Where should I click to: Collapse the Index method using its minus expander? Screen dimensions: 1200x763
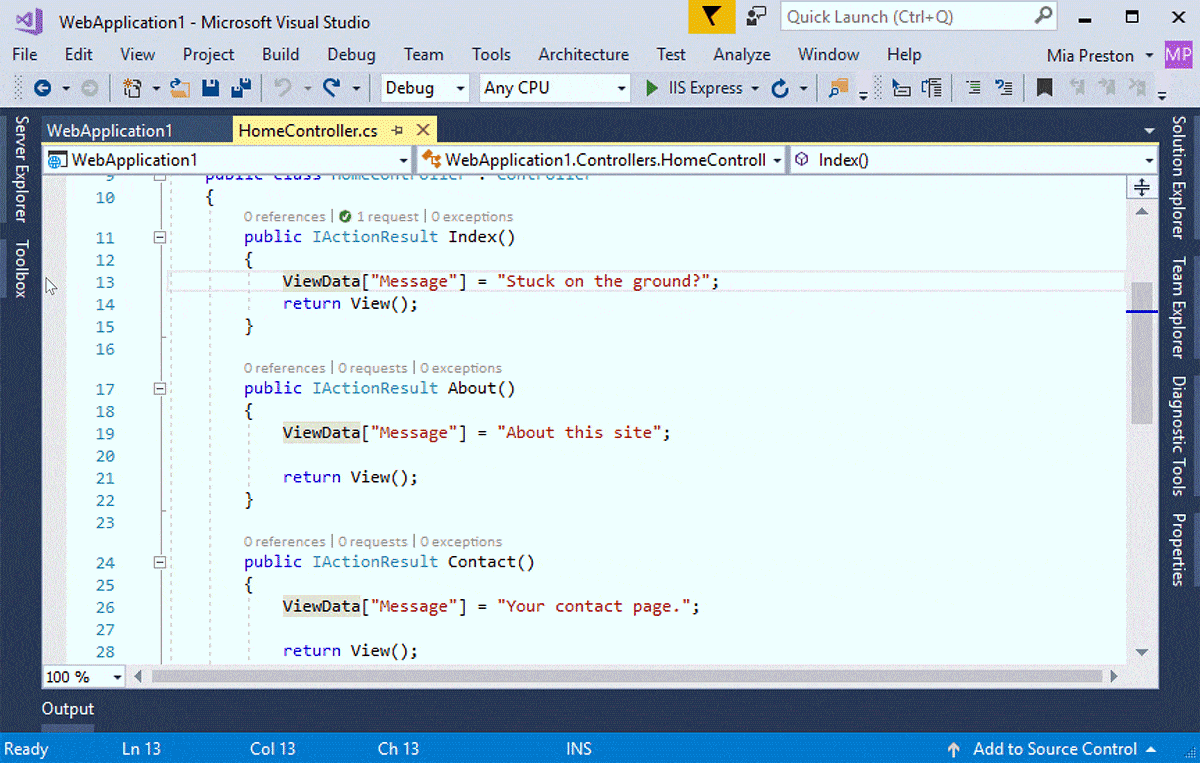pos(160,237)
